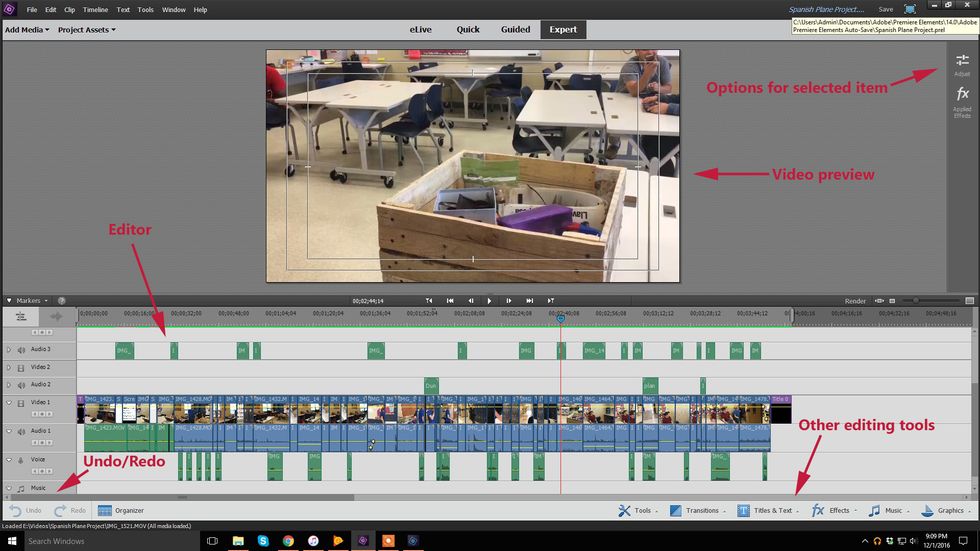Open the Graphics panel
The height and width of the screenshot is (551, 980).
click(942, 511)
